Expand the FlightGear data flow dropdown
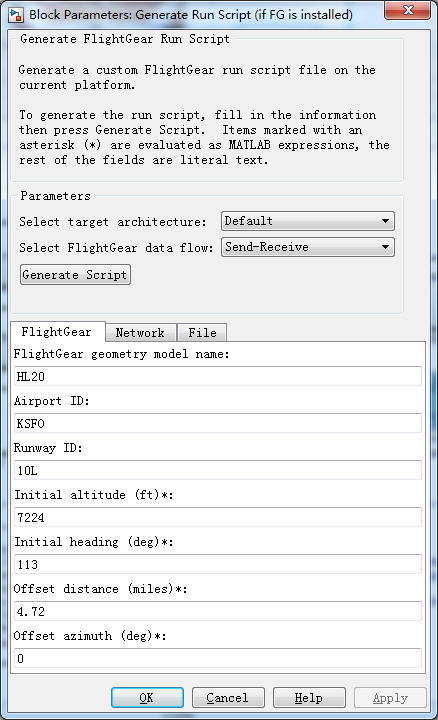The height and width of the screenshot is (720, 438). click(308, 247)
